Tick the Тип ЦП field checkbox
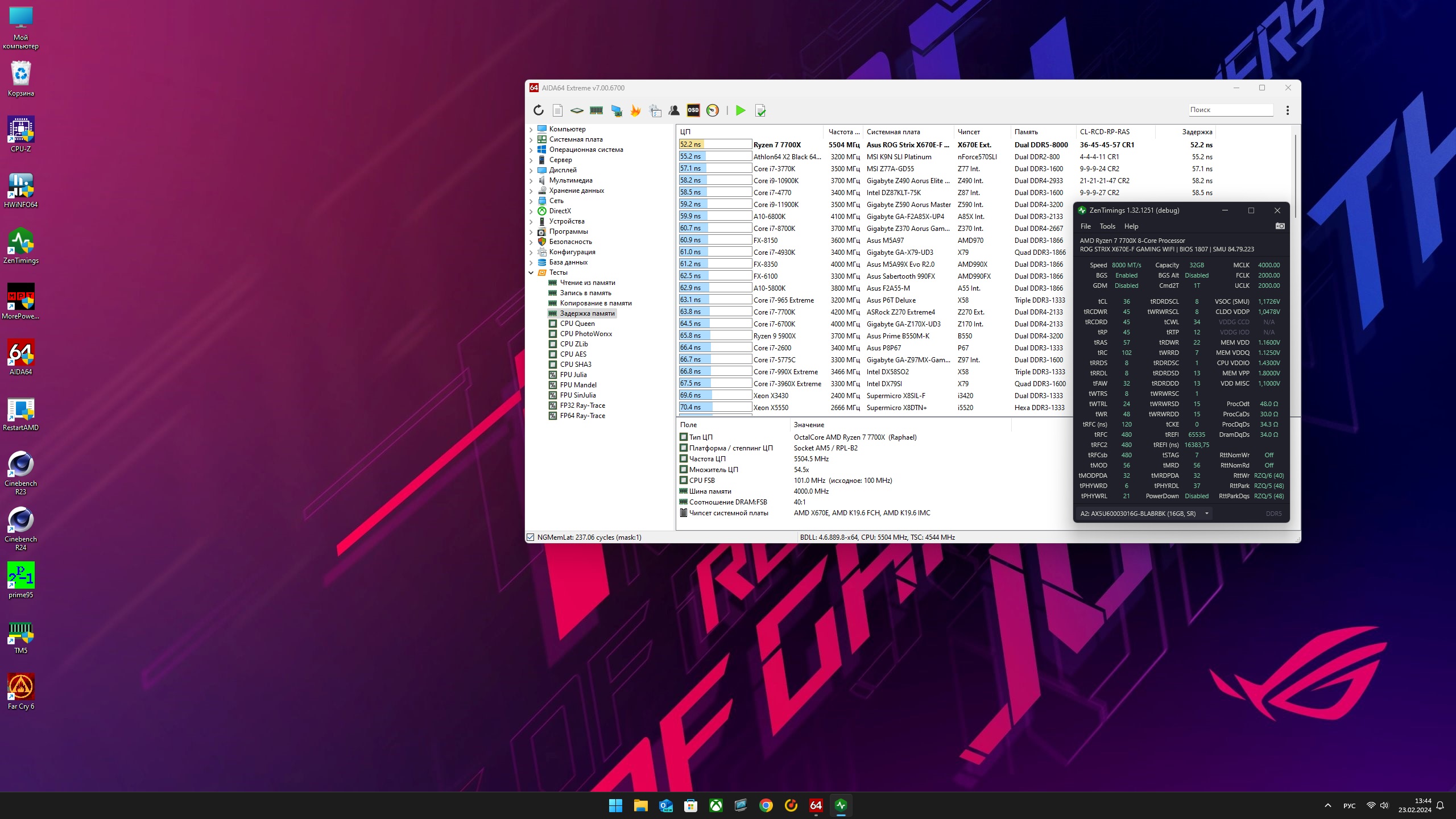 point(684,437)
